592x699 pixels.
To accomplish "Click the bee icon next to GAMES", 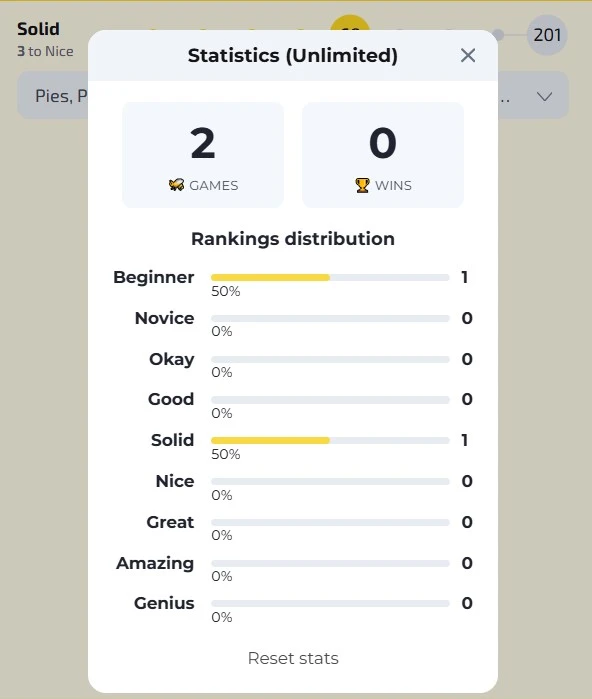I will 177,185.
